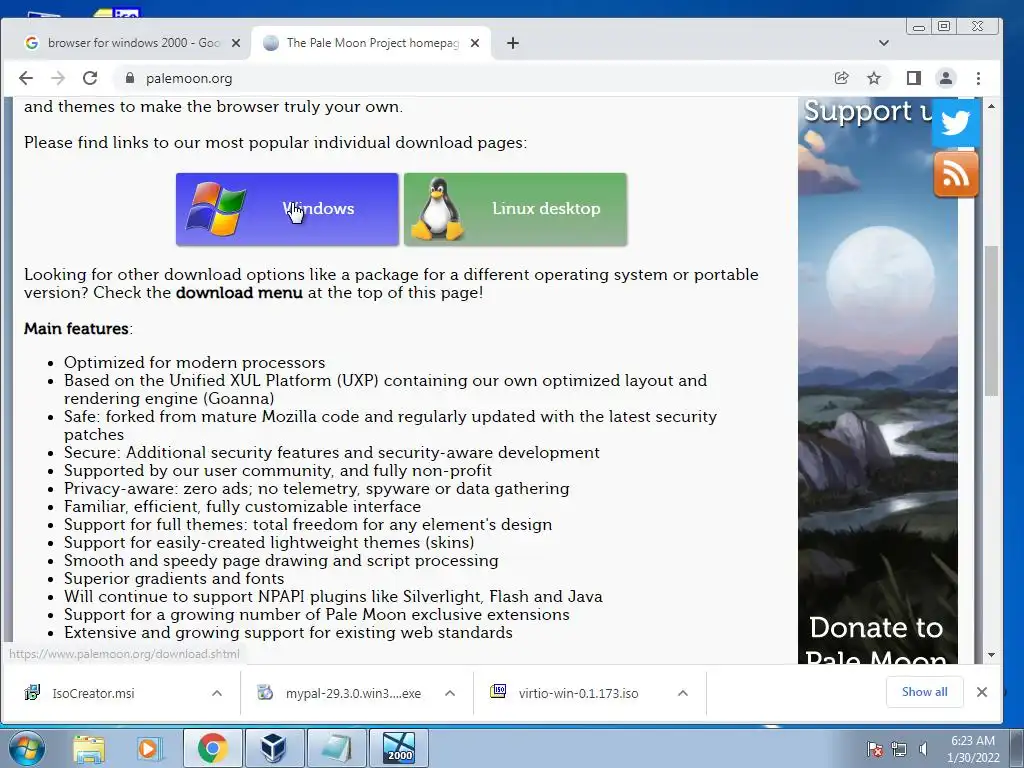
Task: Open IsoCreator.msi download item
Action: point(93,694)
